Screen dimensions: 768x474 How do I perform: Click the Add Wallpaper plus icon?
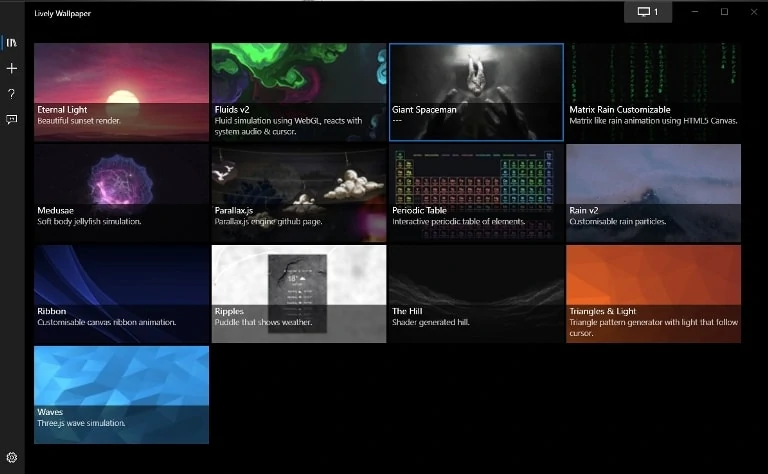(x=12, y=68)
